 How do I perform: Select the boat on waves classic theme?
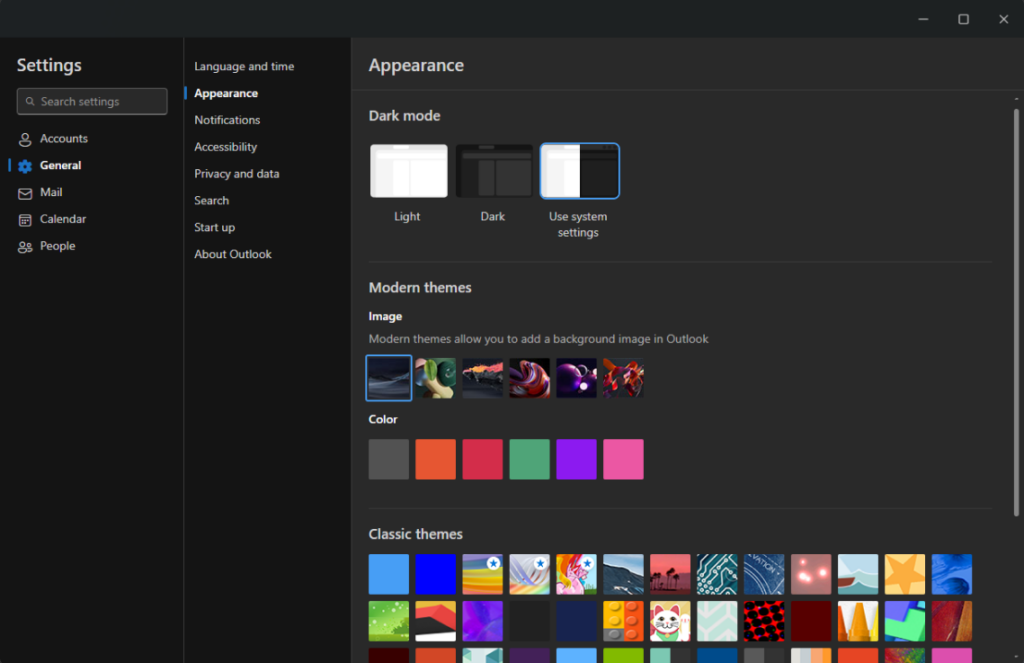(x=858, y=574)
